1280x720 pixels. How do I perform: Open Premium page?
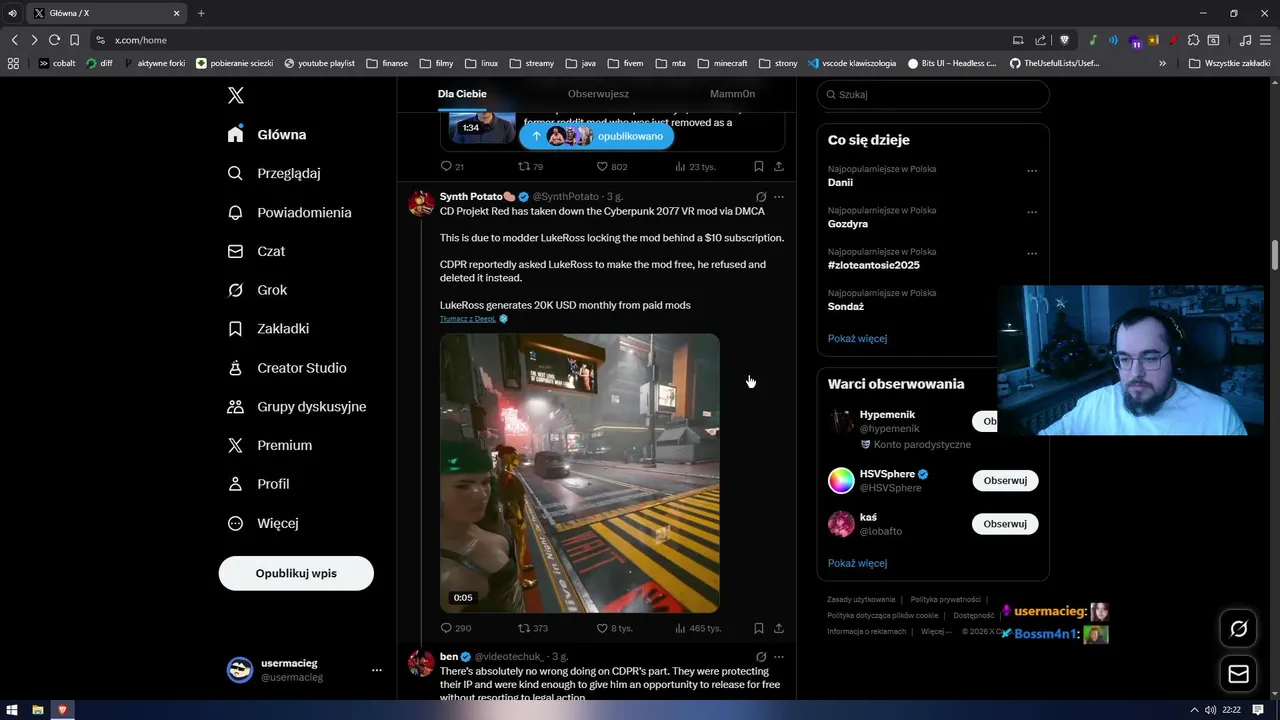pos(270,445)
